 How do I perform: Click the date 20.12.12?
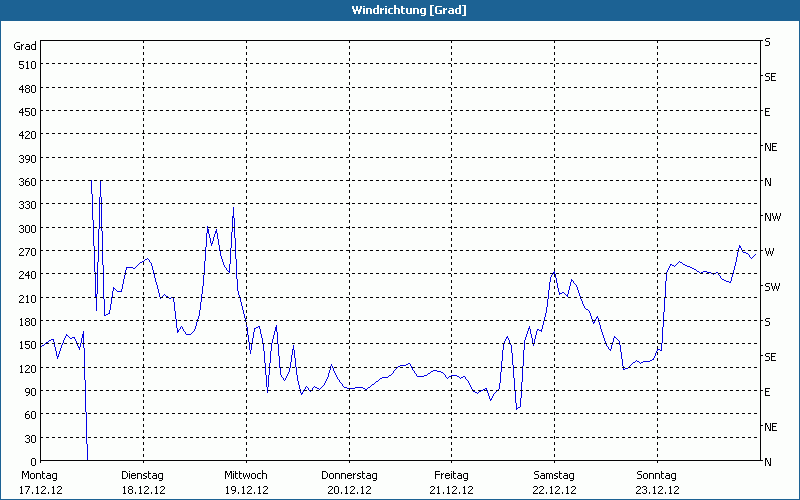349,490
